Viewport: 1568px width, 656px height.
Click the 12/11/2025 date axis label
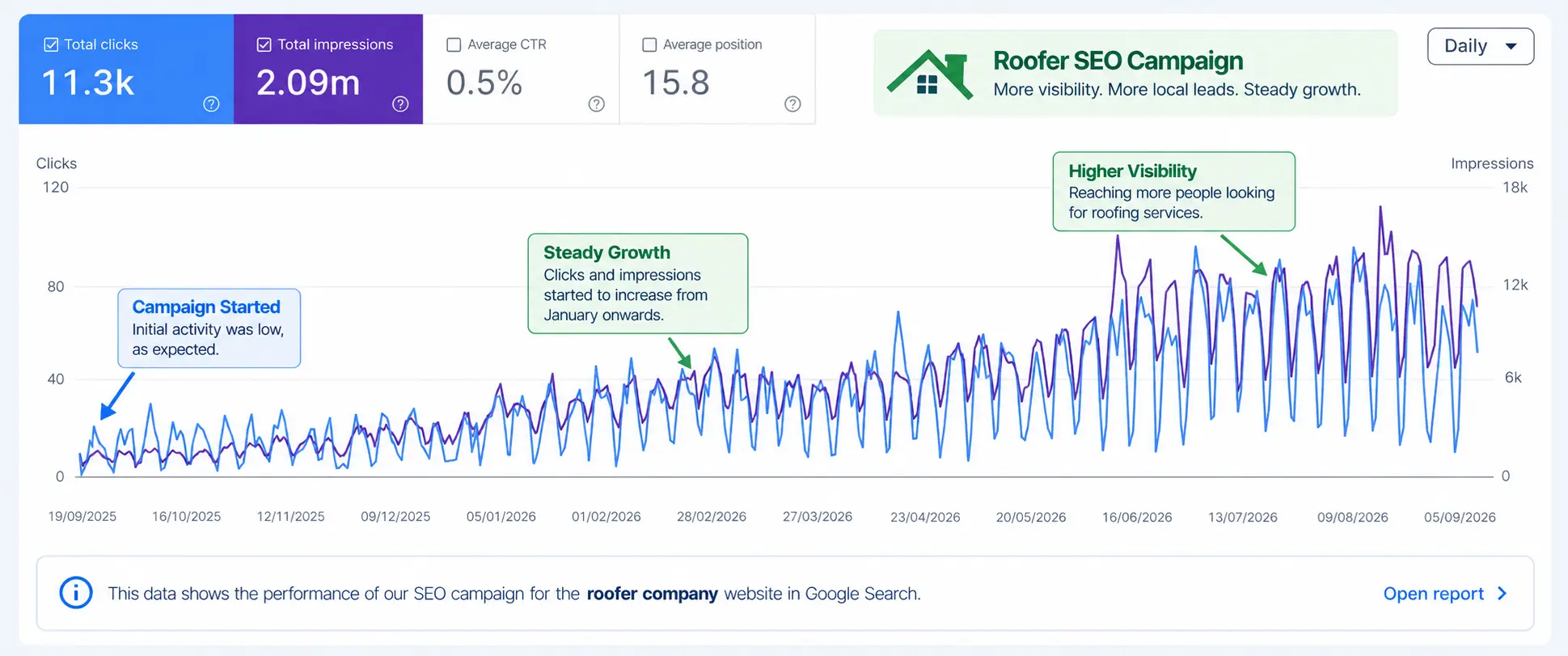pyautogui.click(x=290, y=517)
